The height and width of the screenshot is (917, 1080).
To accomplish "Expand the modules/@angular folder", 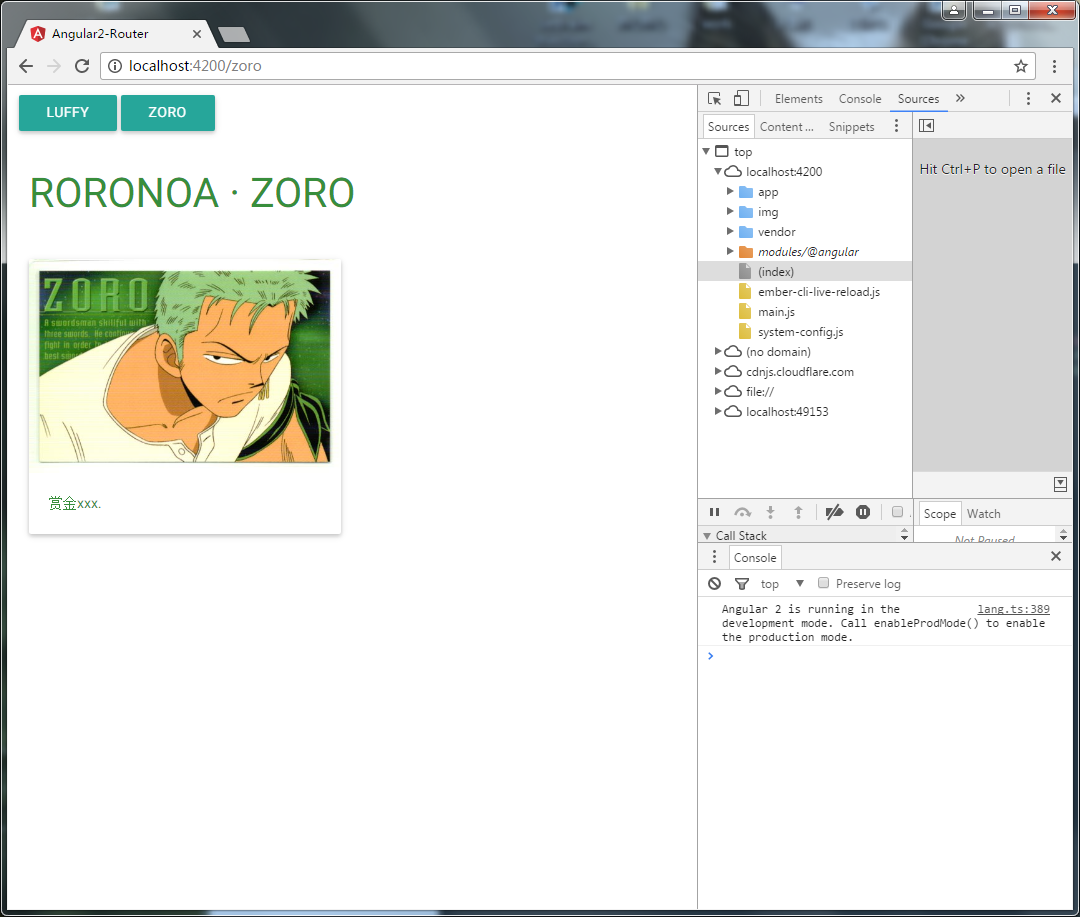I will pos(730,251).
